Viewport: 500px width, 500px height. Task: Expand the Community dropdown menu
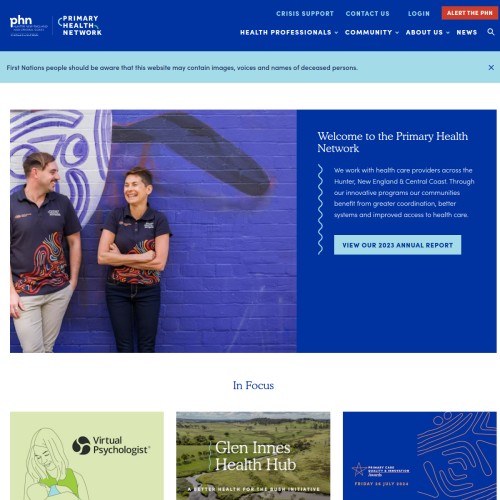pyautogui.click(x=372, y=32)
